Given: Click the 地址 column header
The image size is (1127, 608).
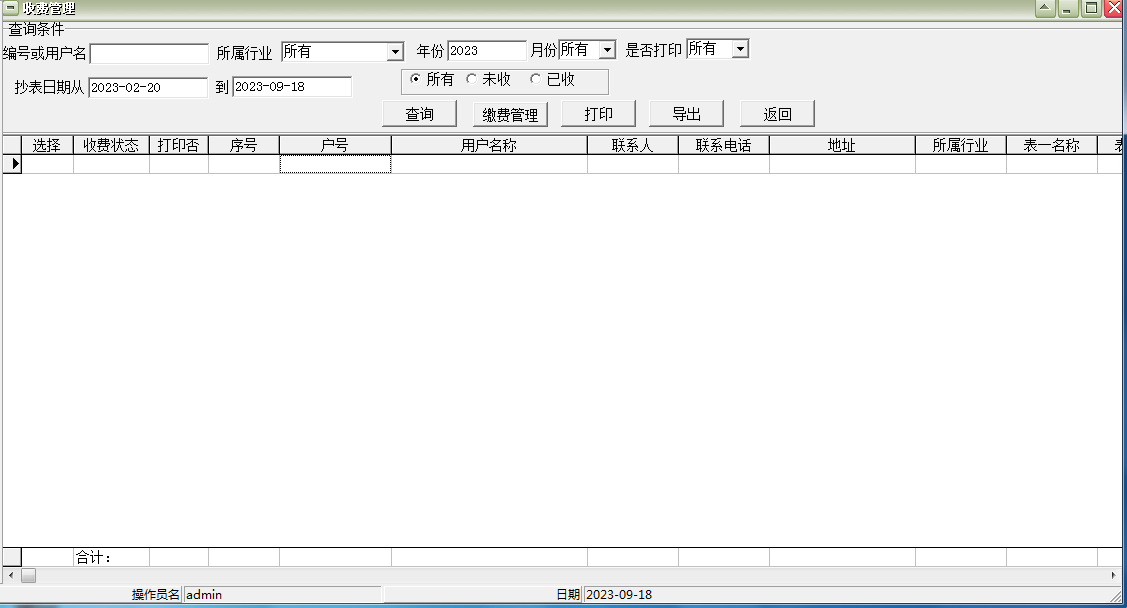Looking at the screenshot, I should tap(842, 145).
